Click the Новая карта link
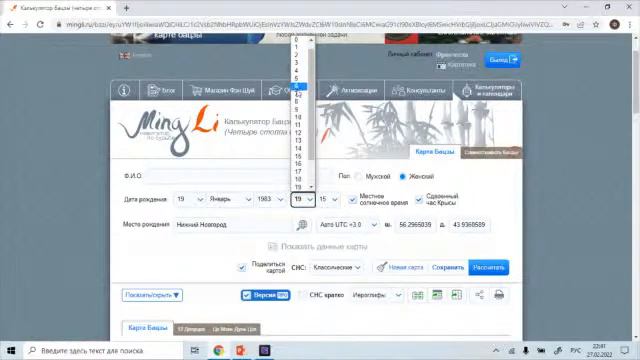Viewport: 640px width, 360px height. pos(400,267)
